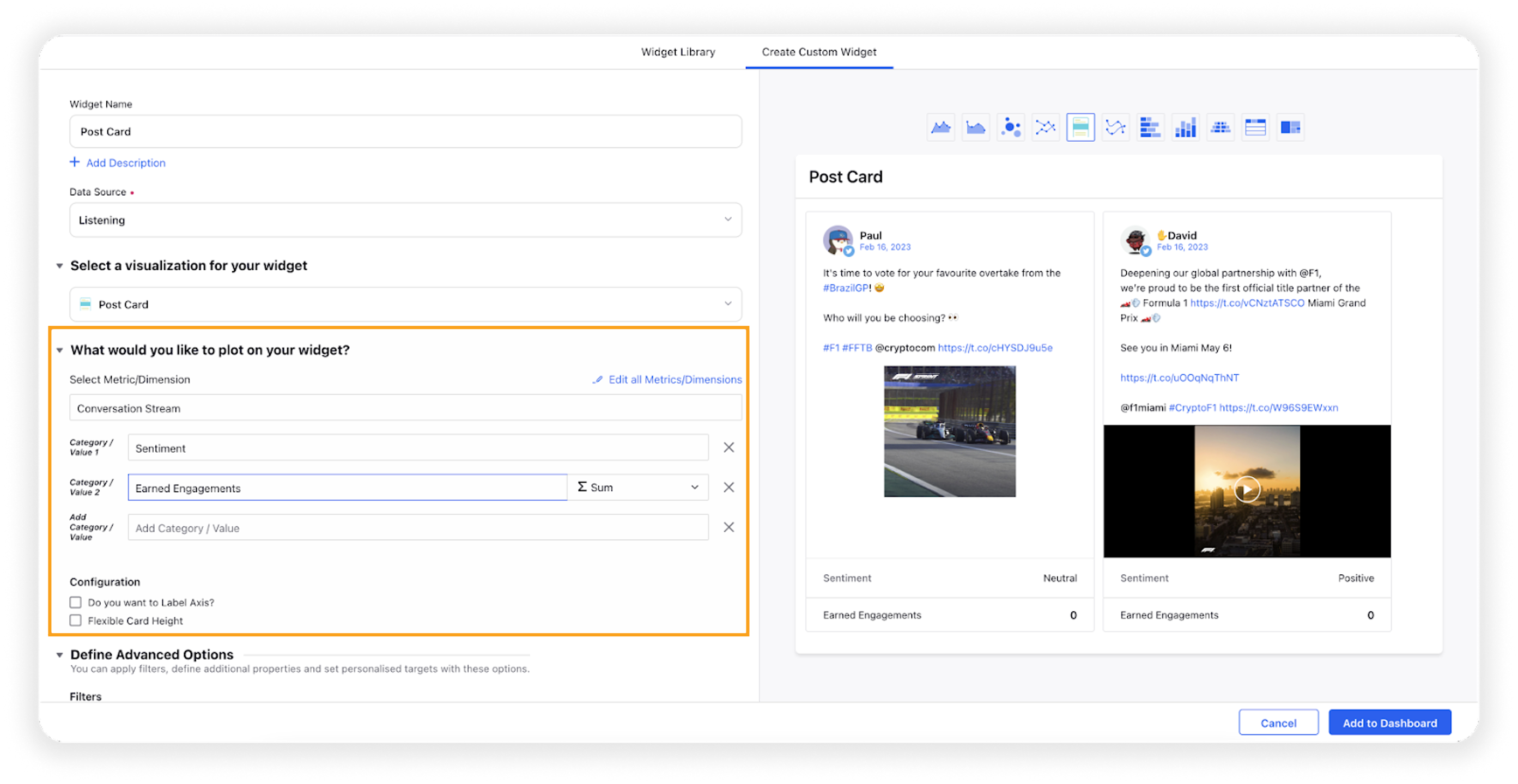Select the table visualization icon
1518x784 pixels.
click(1255, 128)
